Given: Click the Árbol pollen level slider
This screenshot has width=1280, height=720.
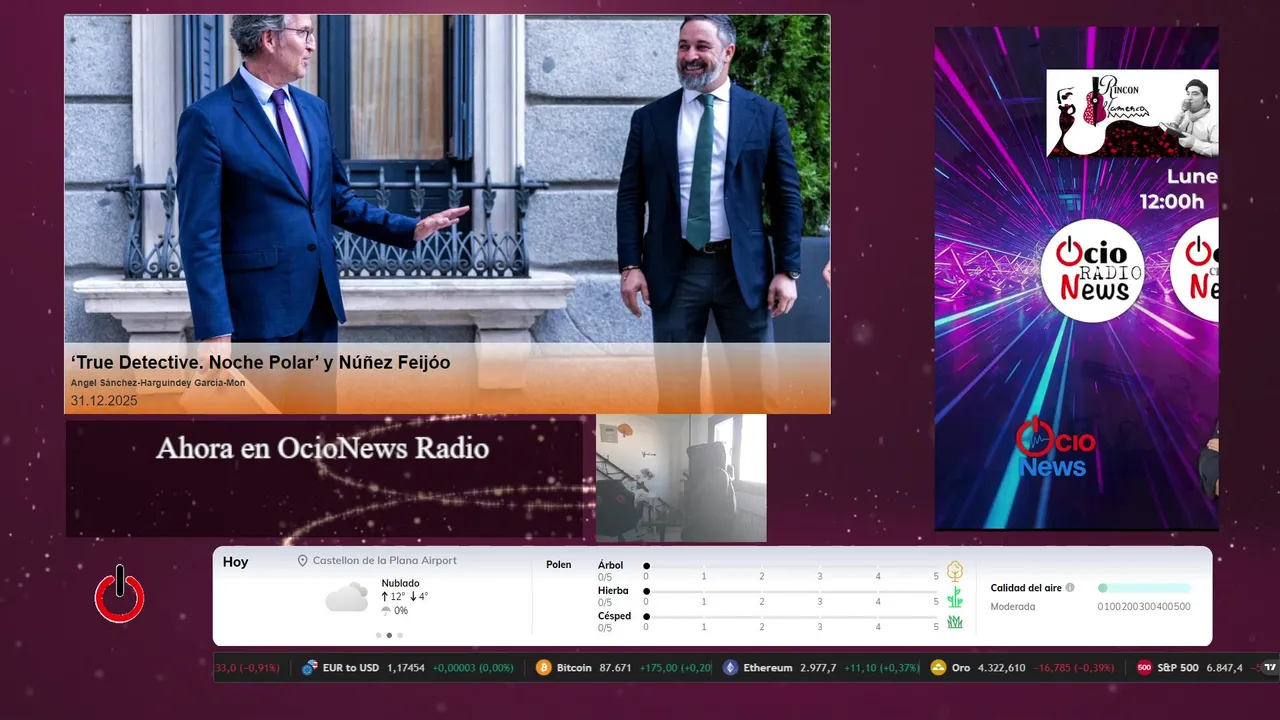Looking at the screenshot, I should click(791, 566).
